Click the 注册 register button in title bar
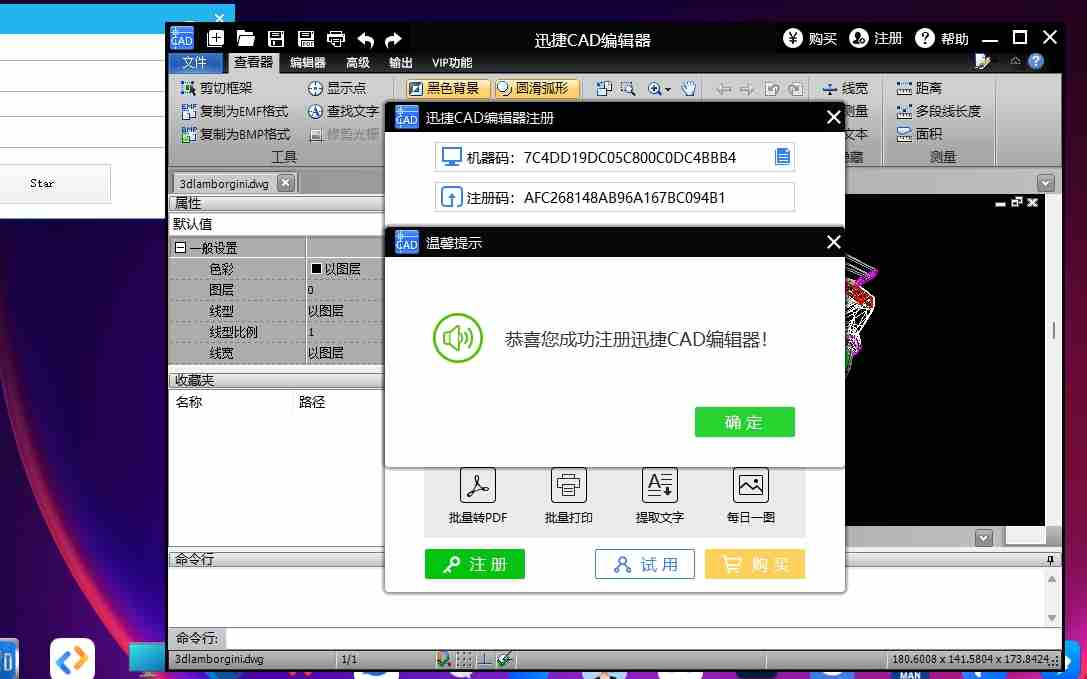The width and height of the screenshot is (1087, 679). 876,38
